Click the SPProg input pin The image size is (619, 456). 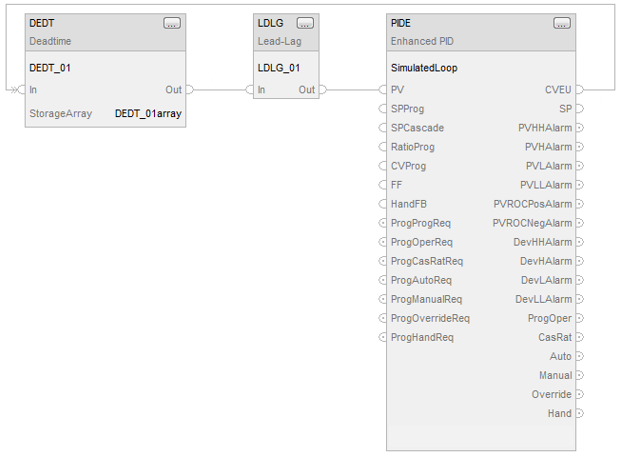(383, 109)
